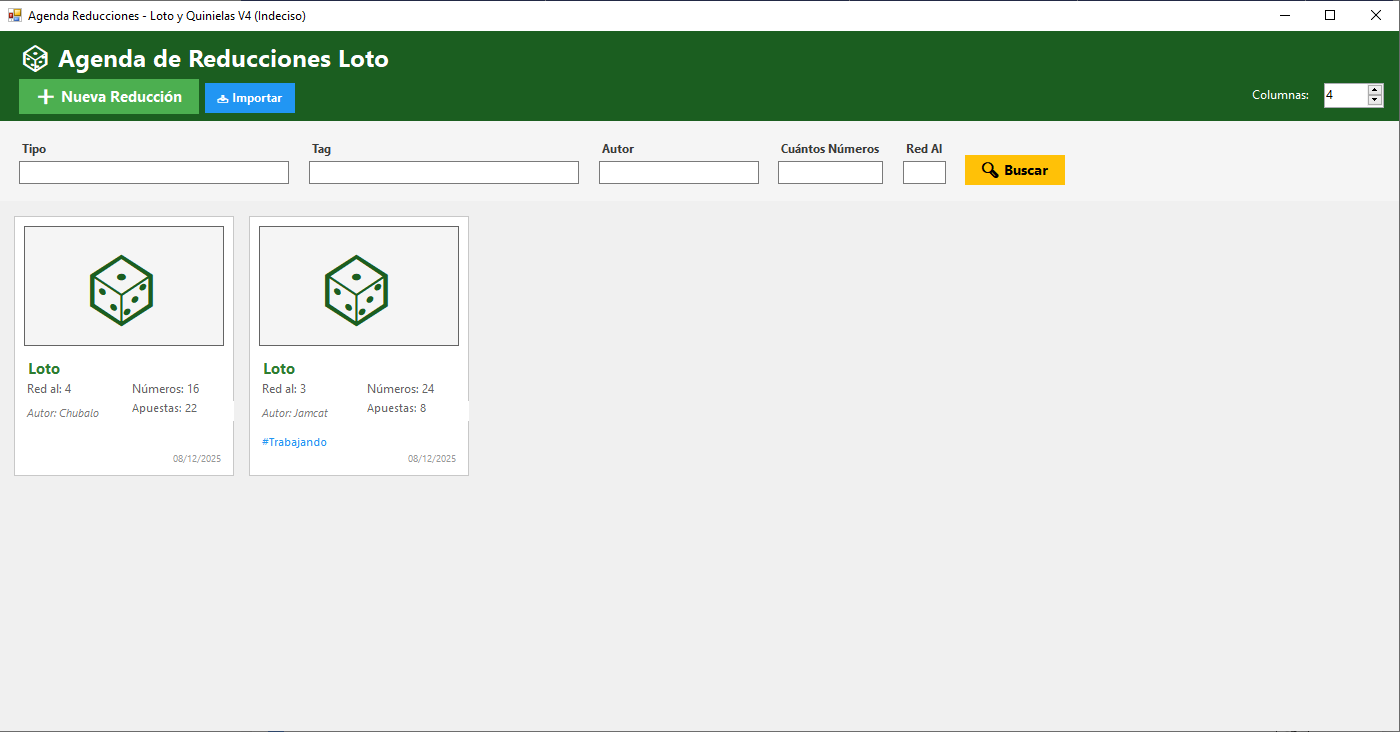Focus the Tag filter field
Screen dimensions: 1400x732
[x=444, y=173]
